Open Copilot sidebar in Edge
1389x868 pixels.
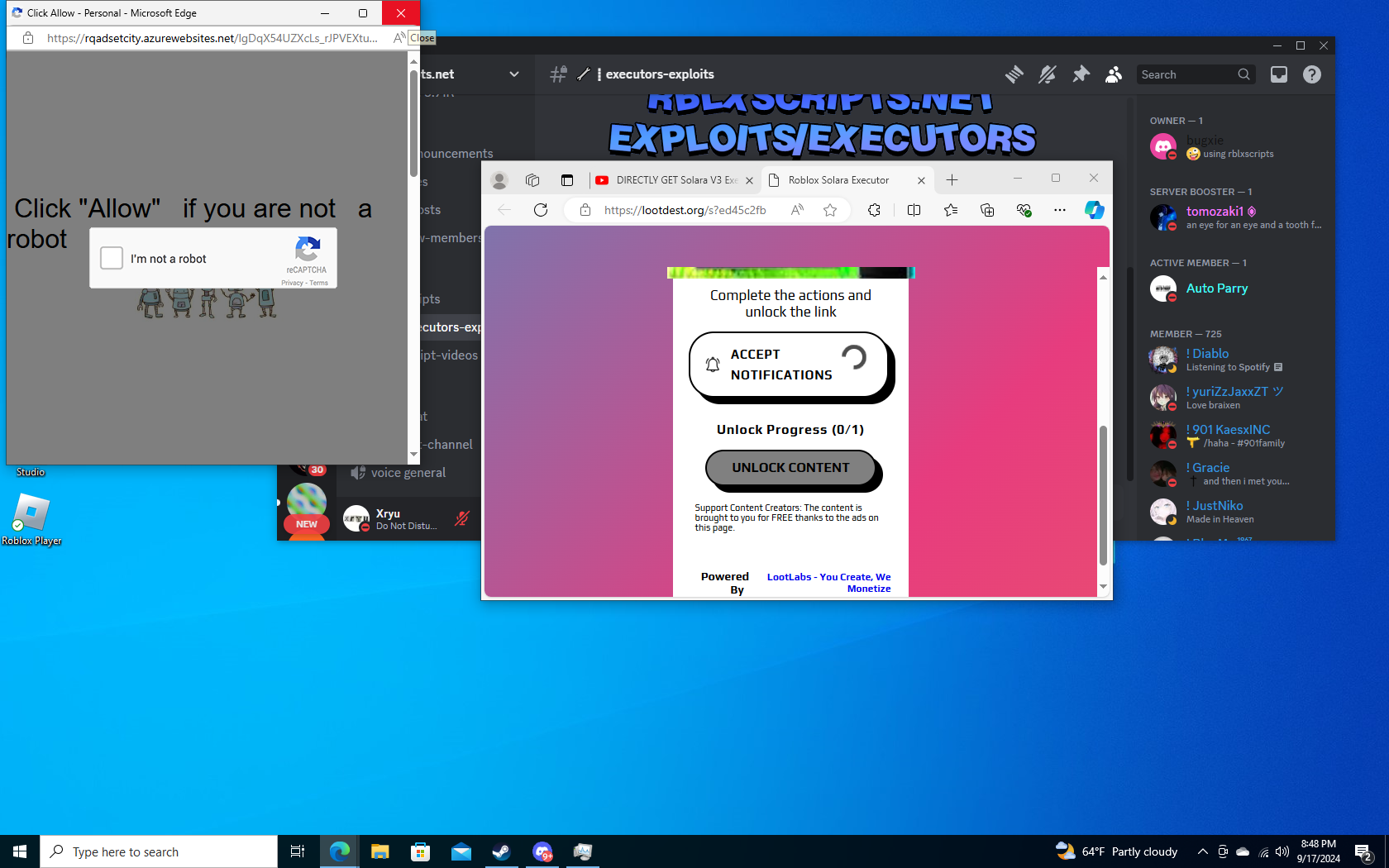[1094, 210]
